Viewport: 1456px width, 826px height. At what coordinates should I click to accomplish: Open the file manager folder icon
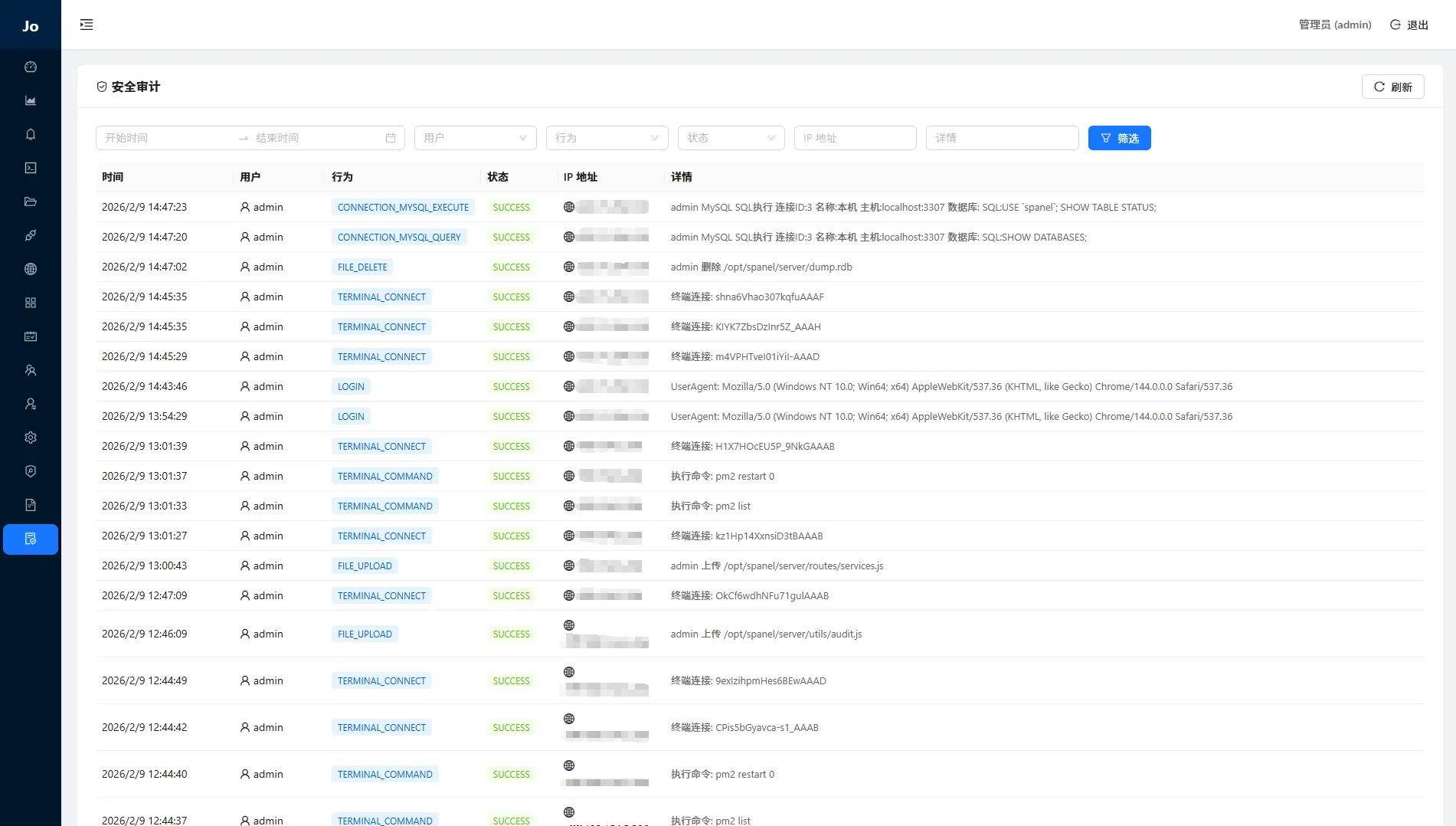pyautogui.click(x=31, y=202)
